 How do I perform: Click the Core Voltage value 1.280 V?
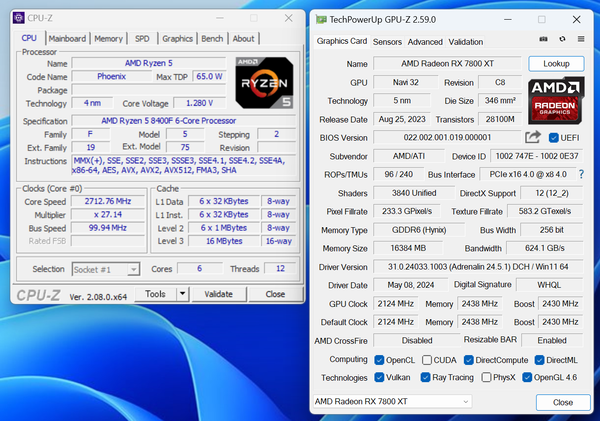coord(200,103)
